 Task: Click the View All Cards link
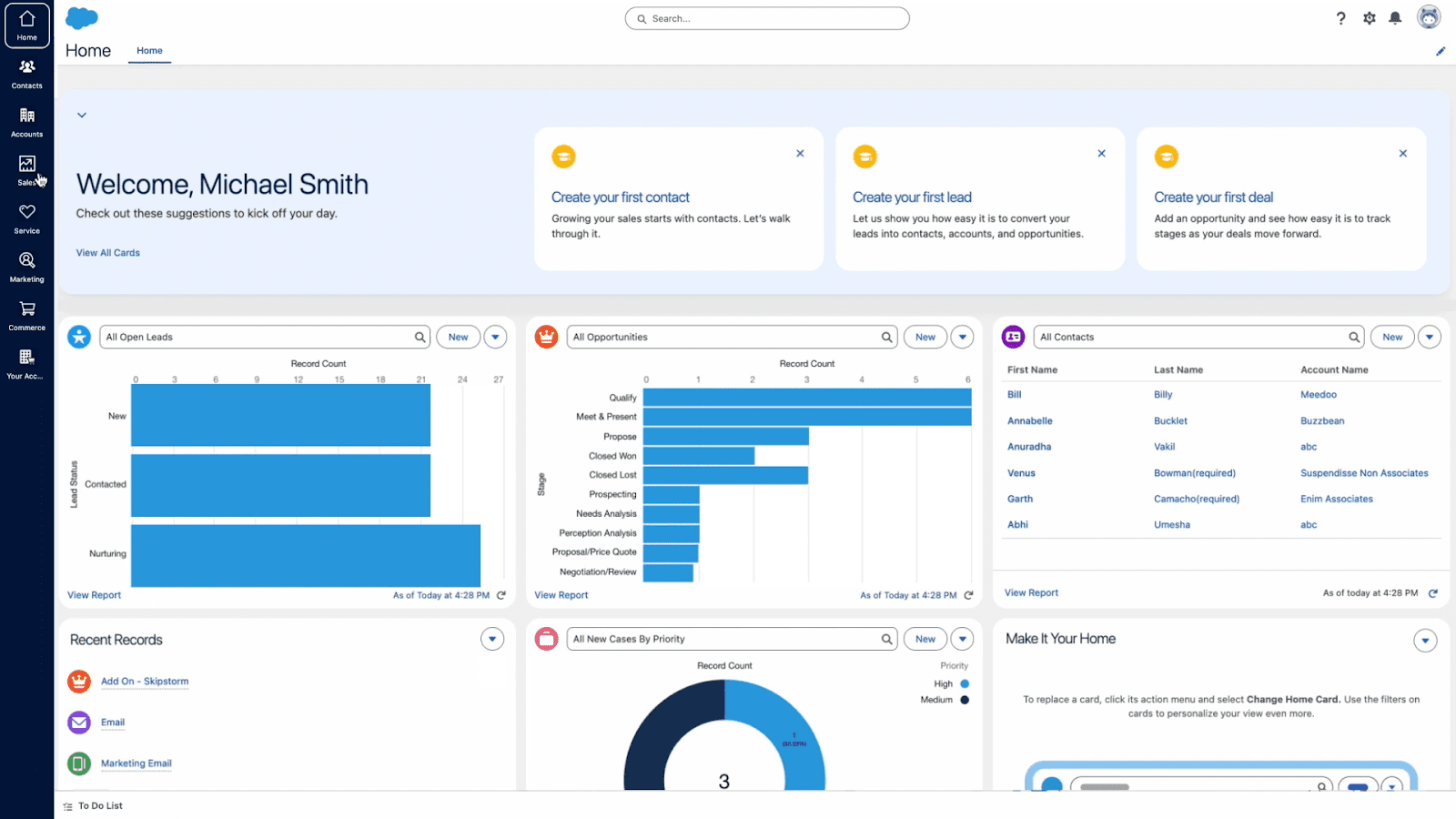pos(107,252)
